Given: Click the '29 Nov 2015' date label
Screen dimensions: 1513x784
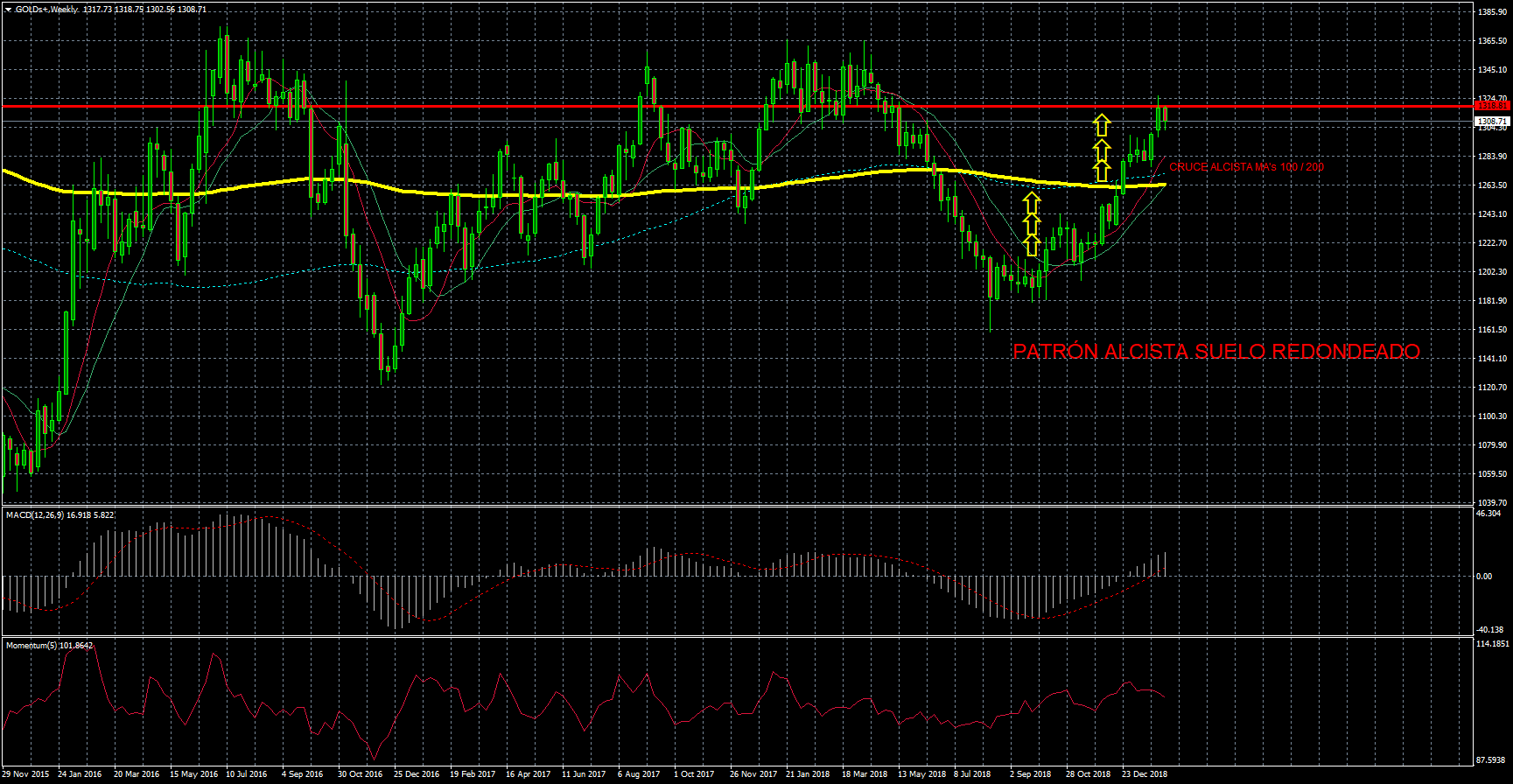Looking at the screenshot, I should click(x=26, y=774).
